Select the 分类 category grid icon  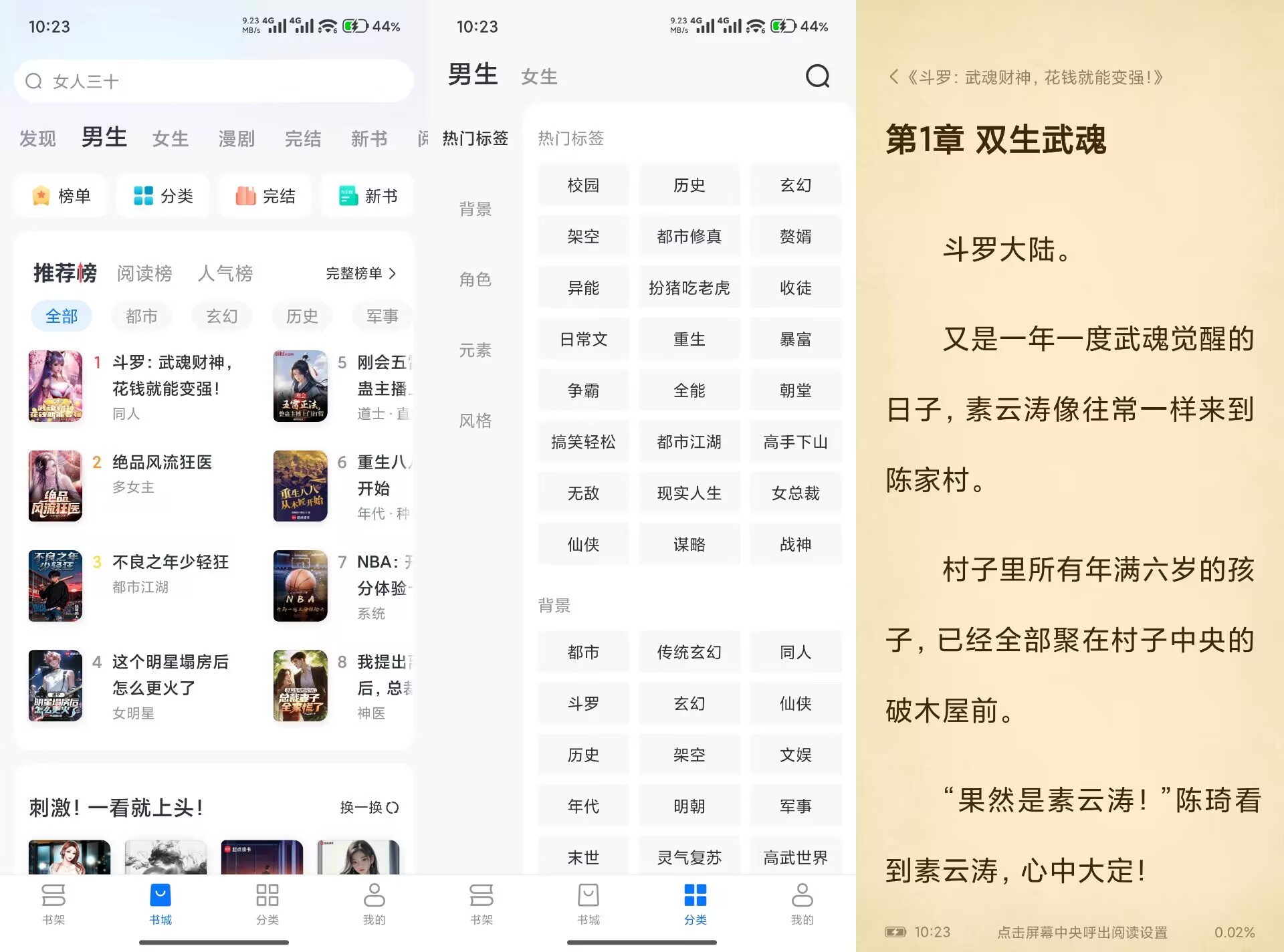[x=163, y=196]
